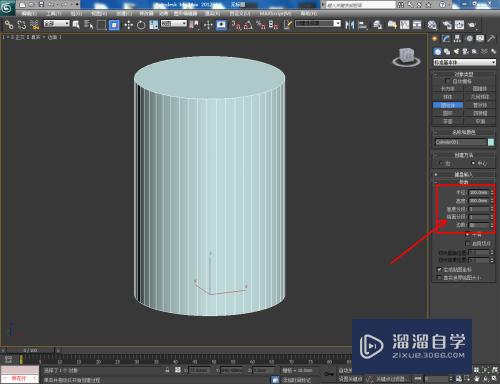The height and width of the screenshot is (384, 500).
Task: Open the MAXScript menu
Action: (x=275, y=13)
